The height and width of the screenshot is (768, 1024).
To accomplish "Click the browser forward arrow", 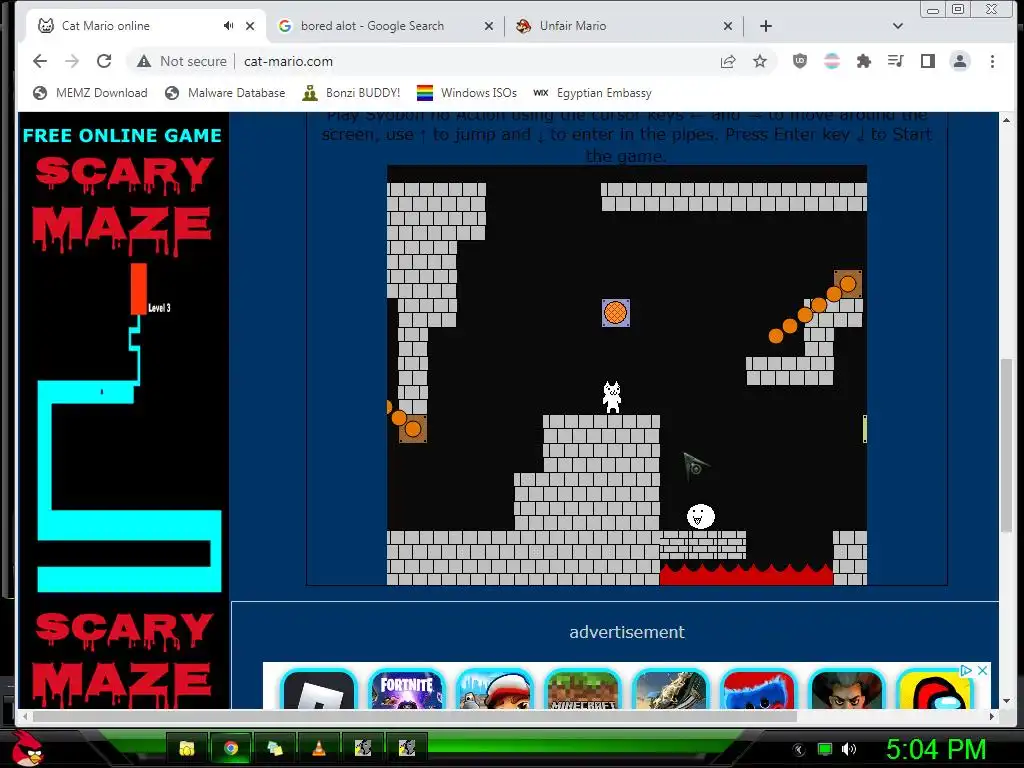I will tap(72, 61).
